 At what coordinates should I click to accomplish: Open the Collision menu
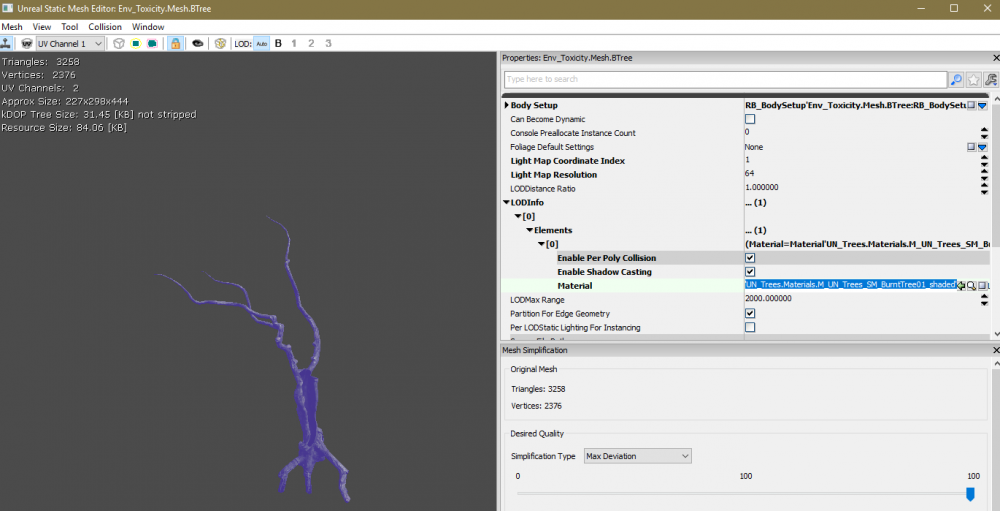point(105,27)
